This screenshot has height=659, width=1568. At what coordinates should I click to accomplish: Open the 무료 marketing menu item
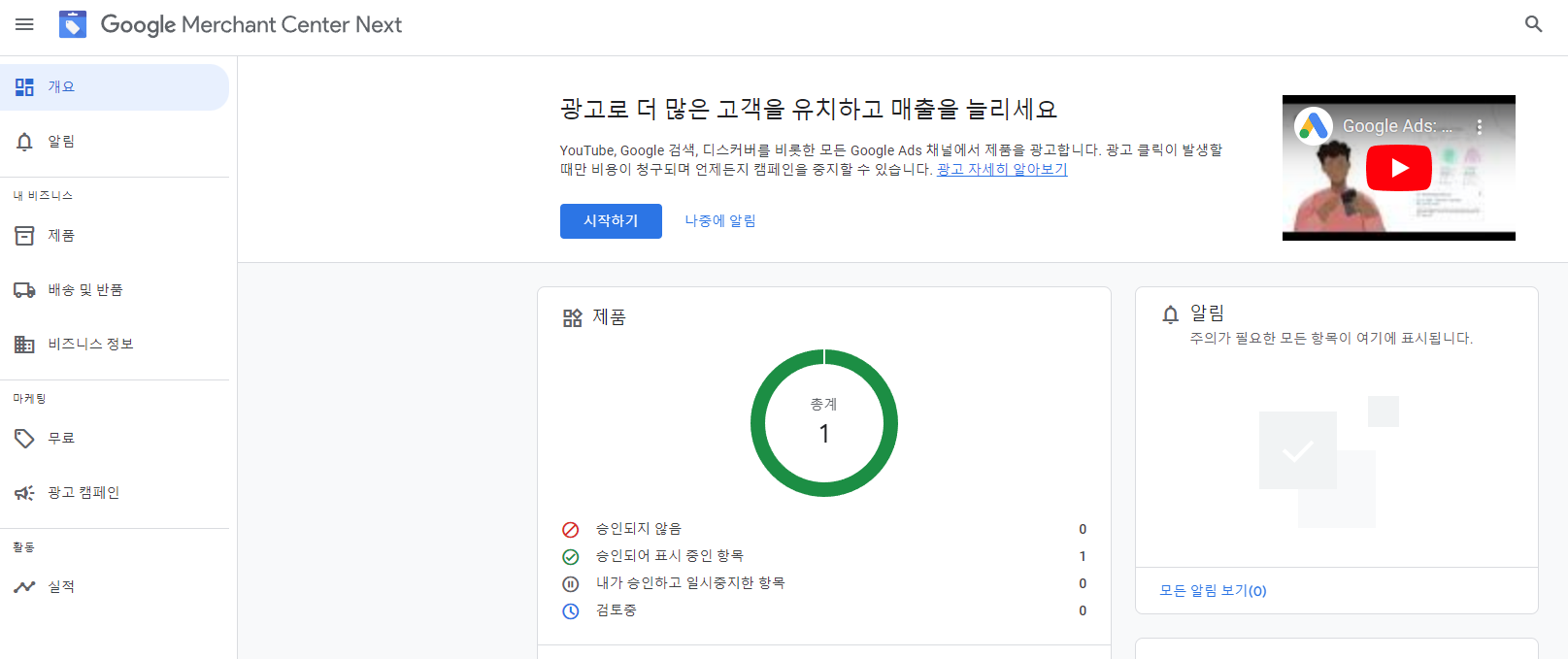(115, 439)
